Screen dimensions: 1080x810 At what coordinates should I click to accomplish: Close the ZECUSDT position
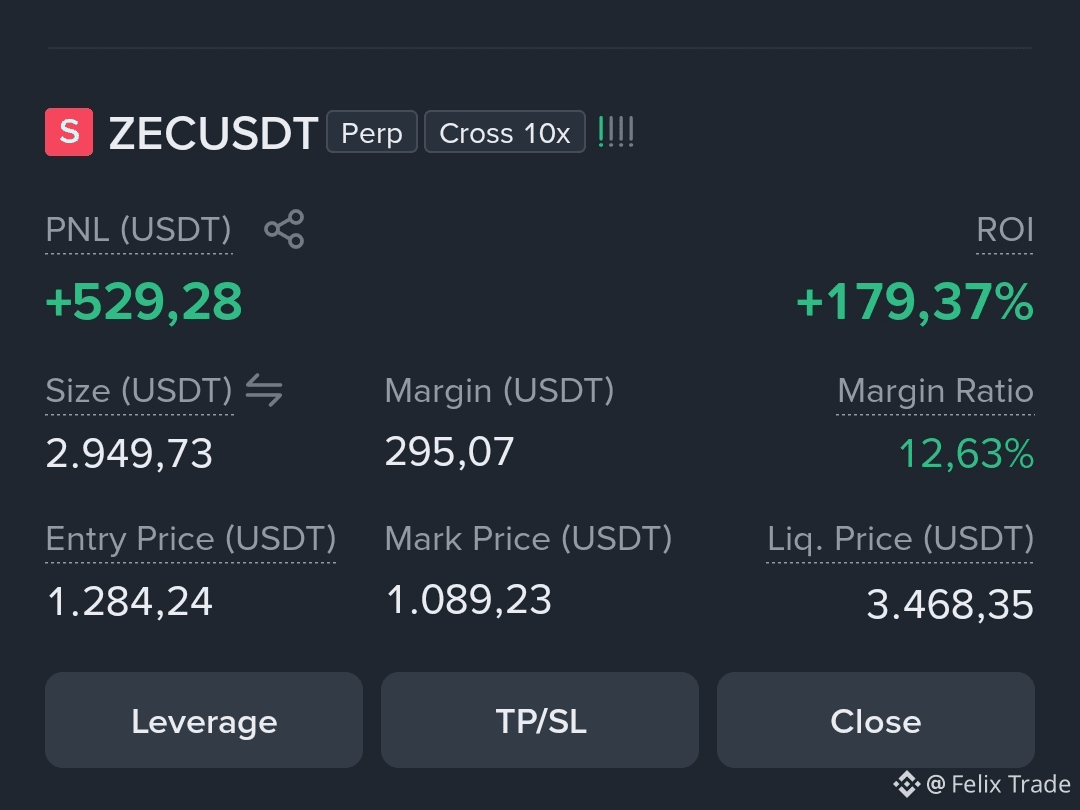(x=876, y=720)
